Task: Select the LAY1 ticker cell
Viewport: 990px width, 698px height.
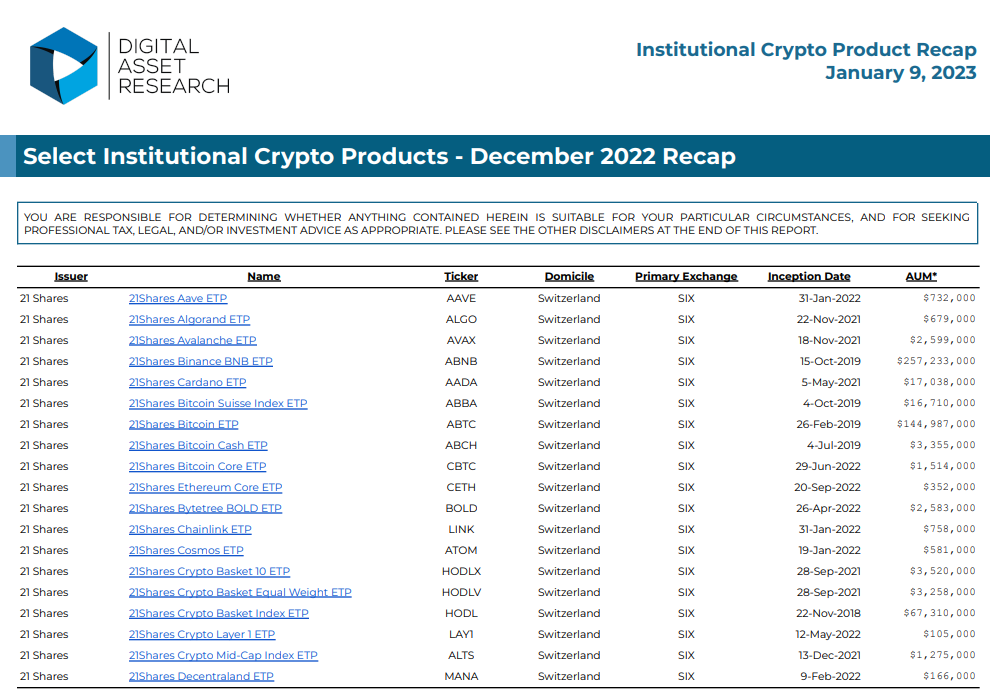Action: tap(461, 634)
